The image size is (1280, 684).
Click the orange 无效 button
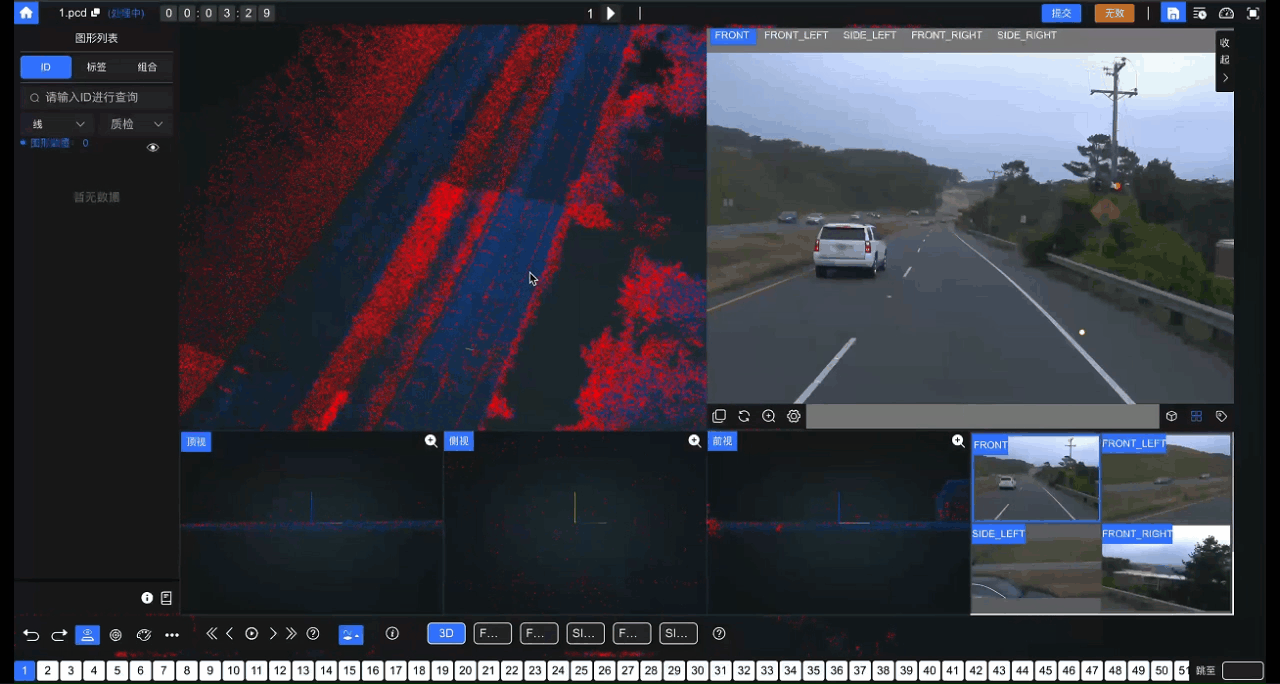click(1114, 13)
